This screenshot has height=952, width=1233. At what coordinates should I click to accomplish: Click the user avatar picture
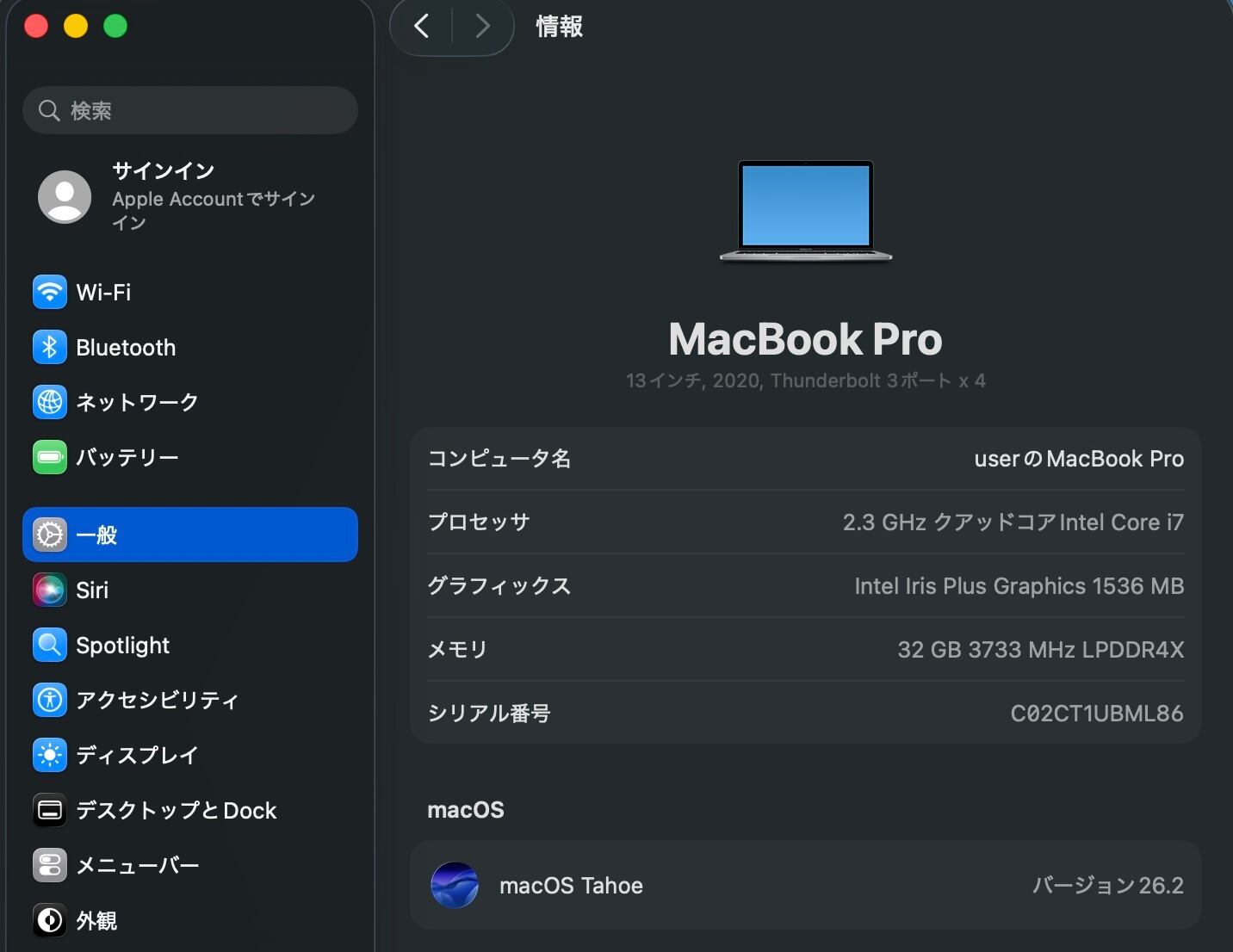click(x=65, y=196)
